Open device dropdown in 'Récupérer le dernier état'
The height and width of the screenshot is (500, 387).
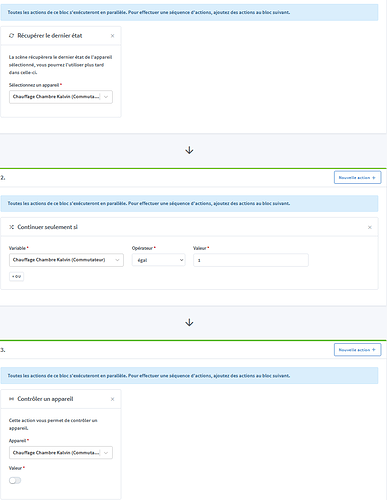pos(61,97)
